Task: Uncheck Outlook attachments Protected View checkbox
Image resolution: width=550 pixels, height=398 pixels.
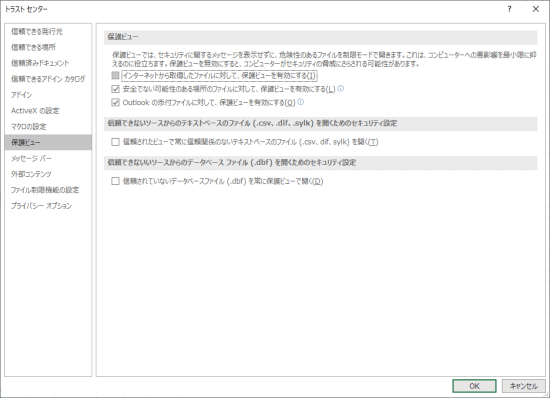Action: tap(115, 102)
